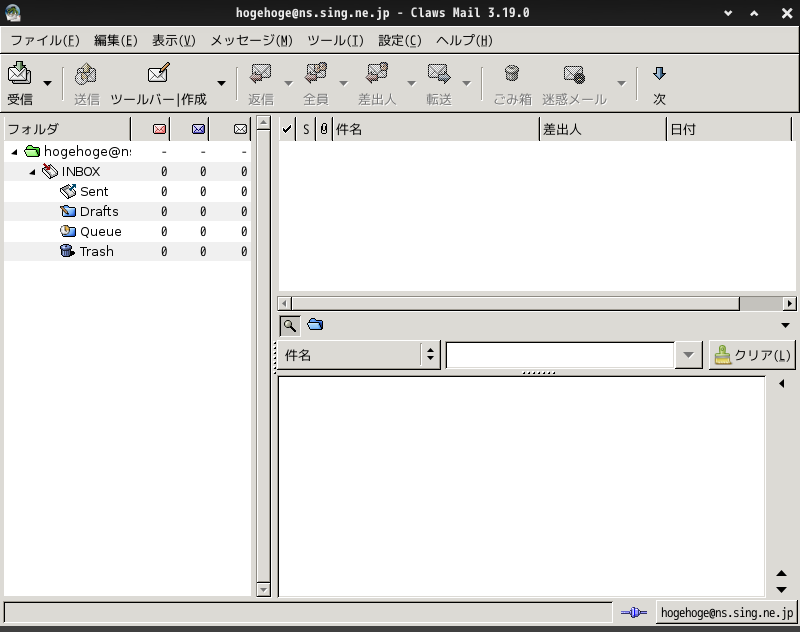Click the クリア(L) clear button
The image size is (800, 632).
(752, 355)
